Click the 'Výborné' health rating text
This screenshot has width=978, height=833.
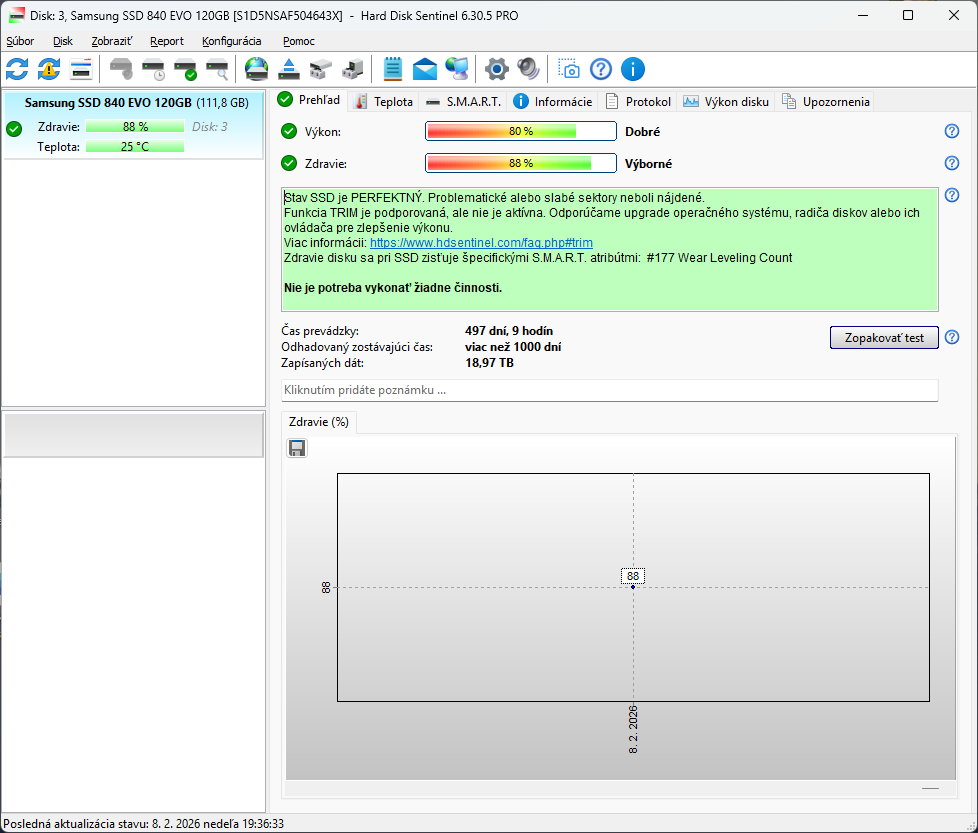649,164
